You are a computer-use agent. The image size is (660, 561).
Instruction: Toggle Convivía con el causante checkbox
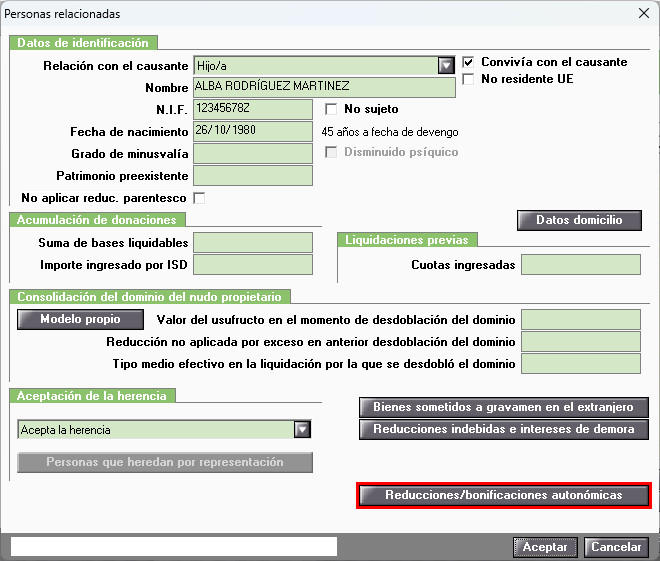click(x=468, y=62)
